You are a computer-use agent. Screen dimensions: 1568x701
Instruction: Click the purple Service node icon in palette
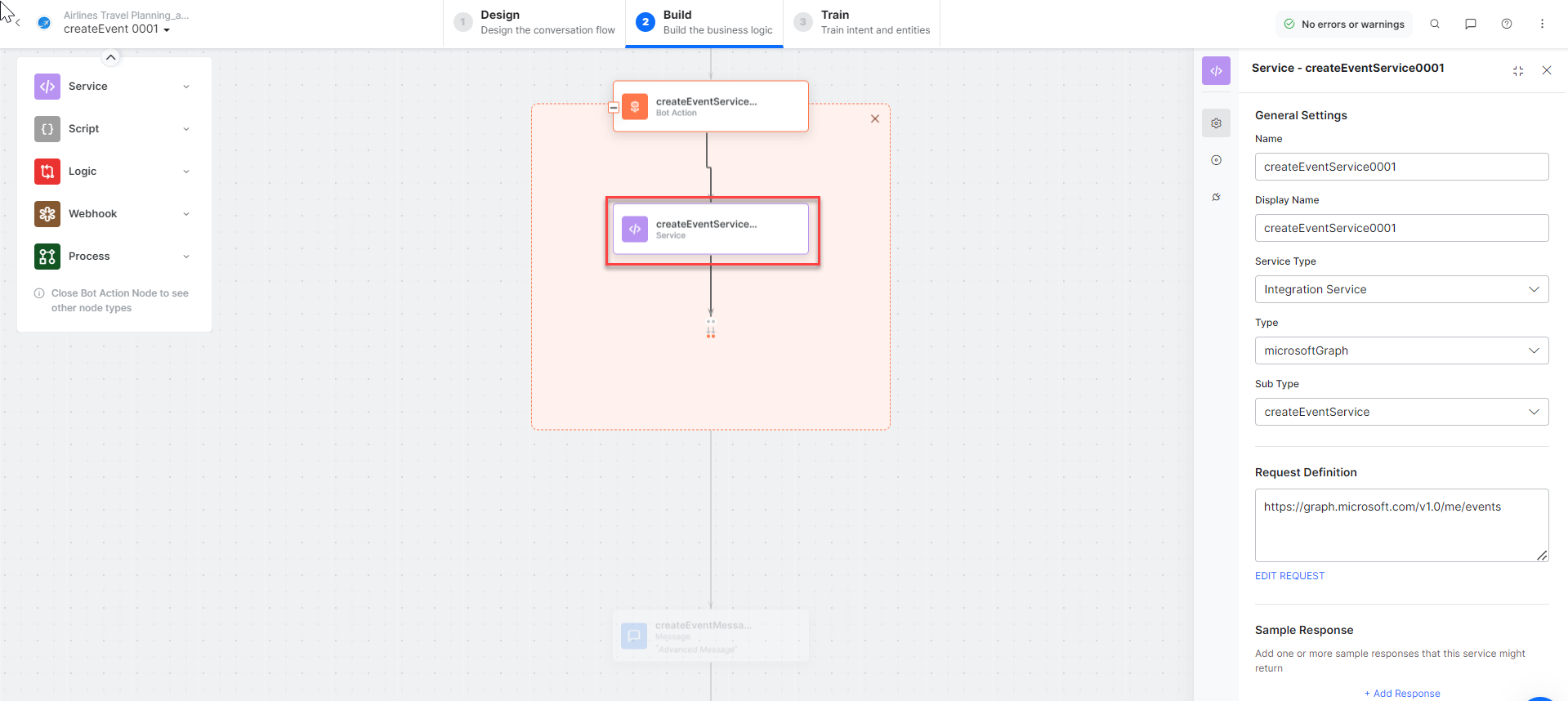pyautogui.click(x=47, y=87)
